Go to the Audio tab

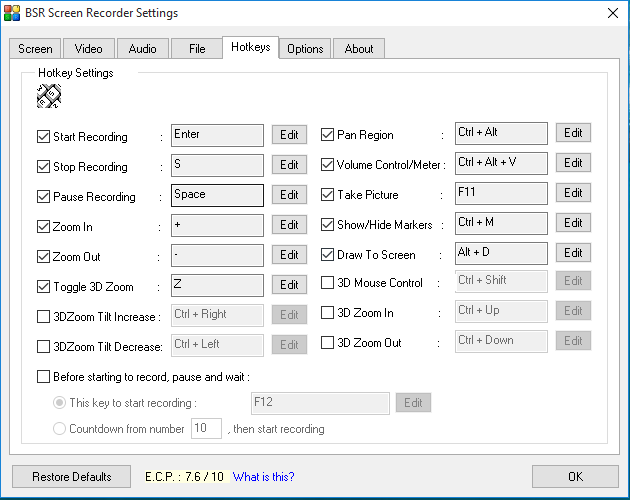coord(142,49)
